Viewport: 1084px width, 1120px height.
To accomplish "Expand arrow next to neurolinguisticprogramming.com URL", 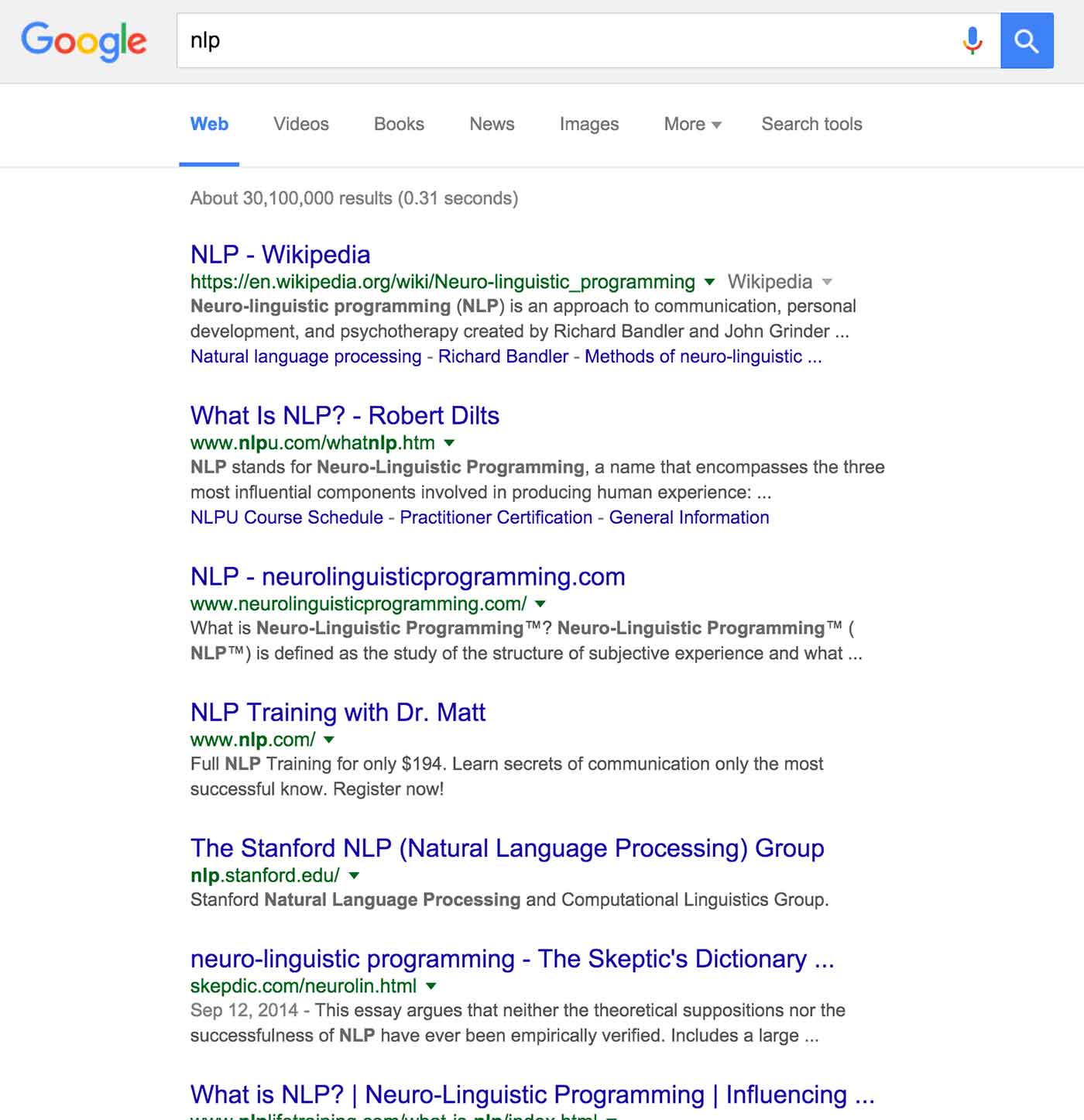I will pos(540,604).
